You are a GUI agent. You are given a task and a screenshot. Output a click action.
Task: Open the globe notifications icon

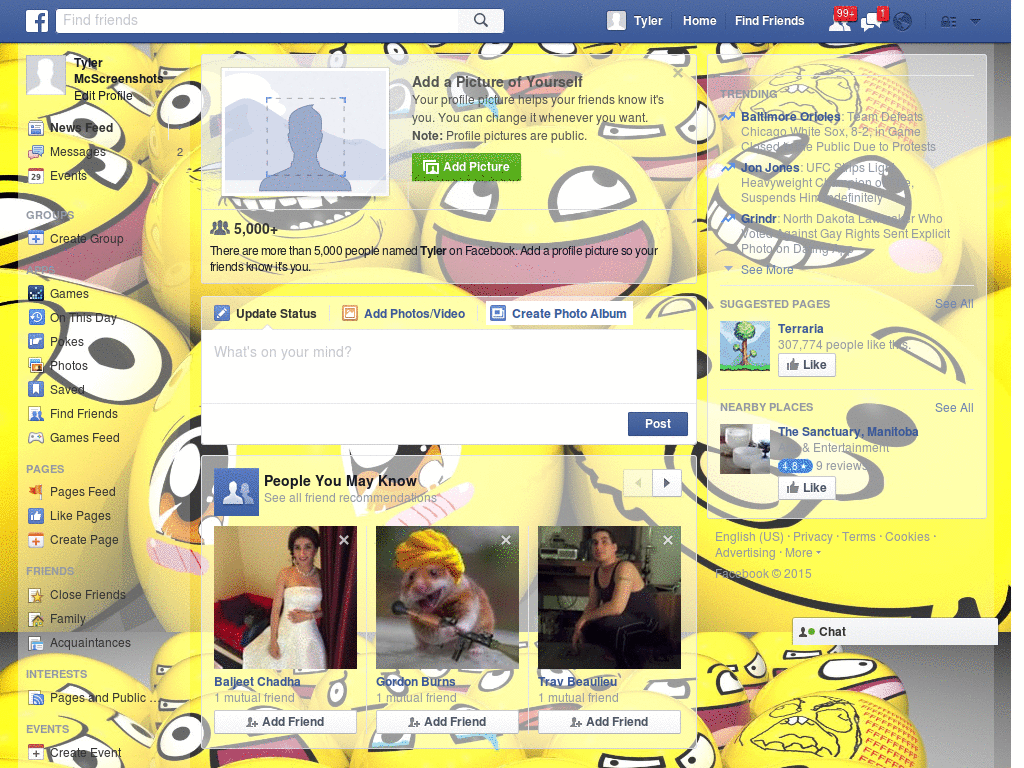point(903,22)
